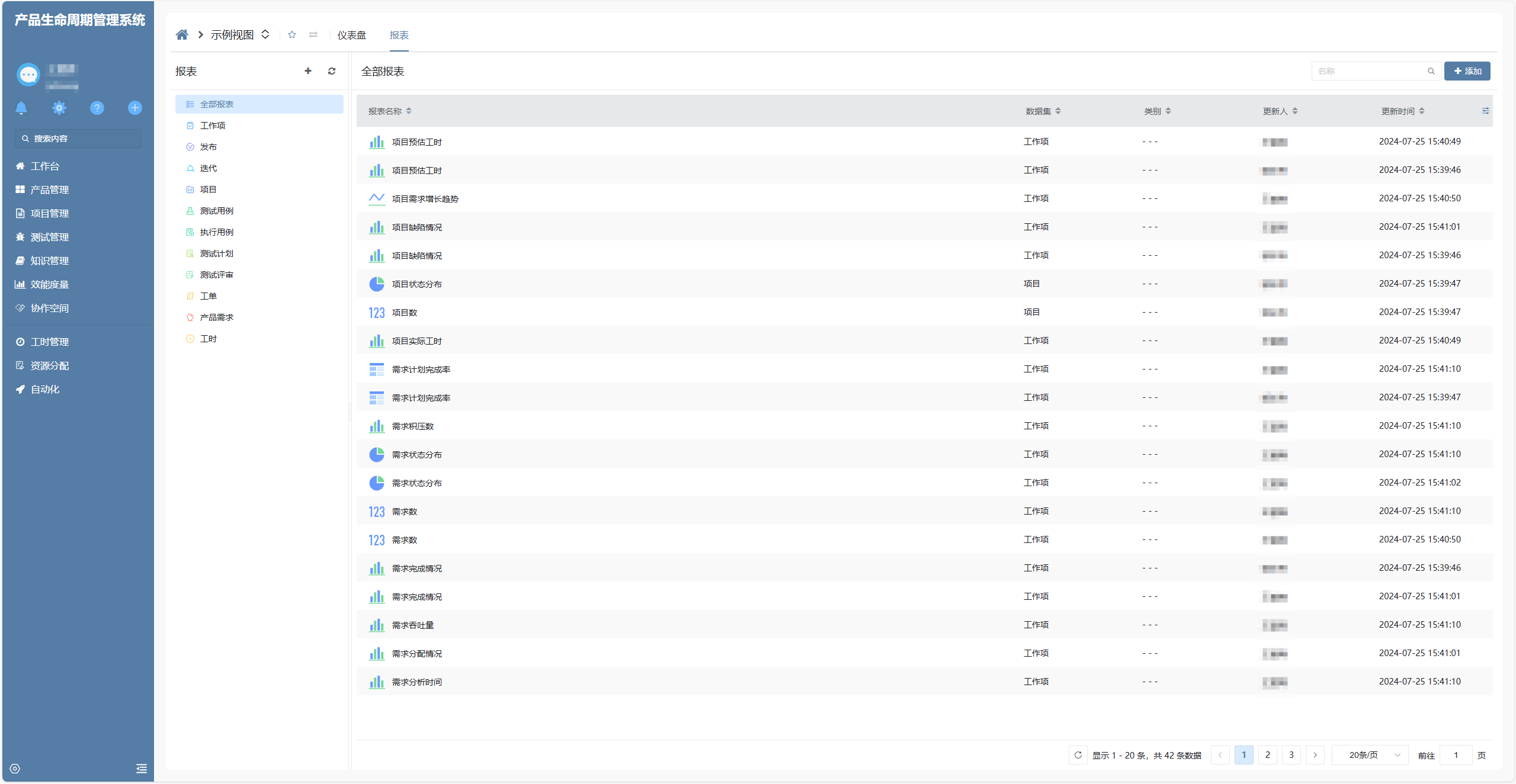Open the 20条/页 page size dropdown

1370,755
